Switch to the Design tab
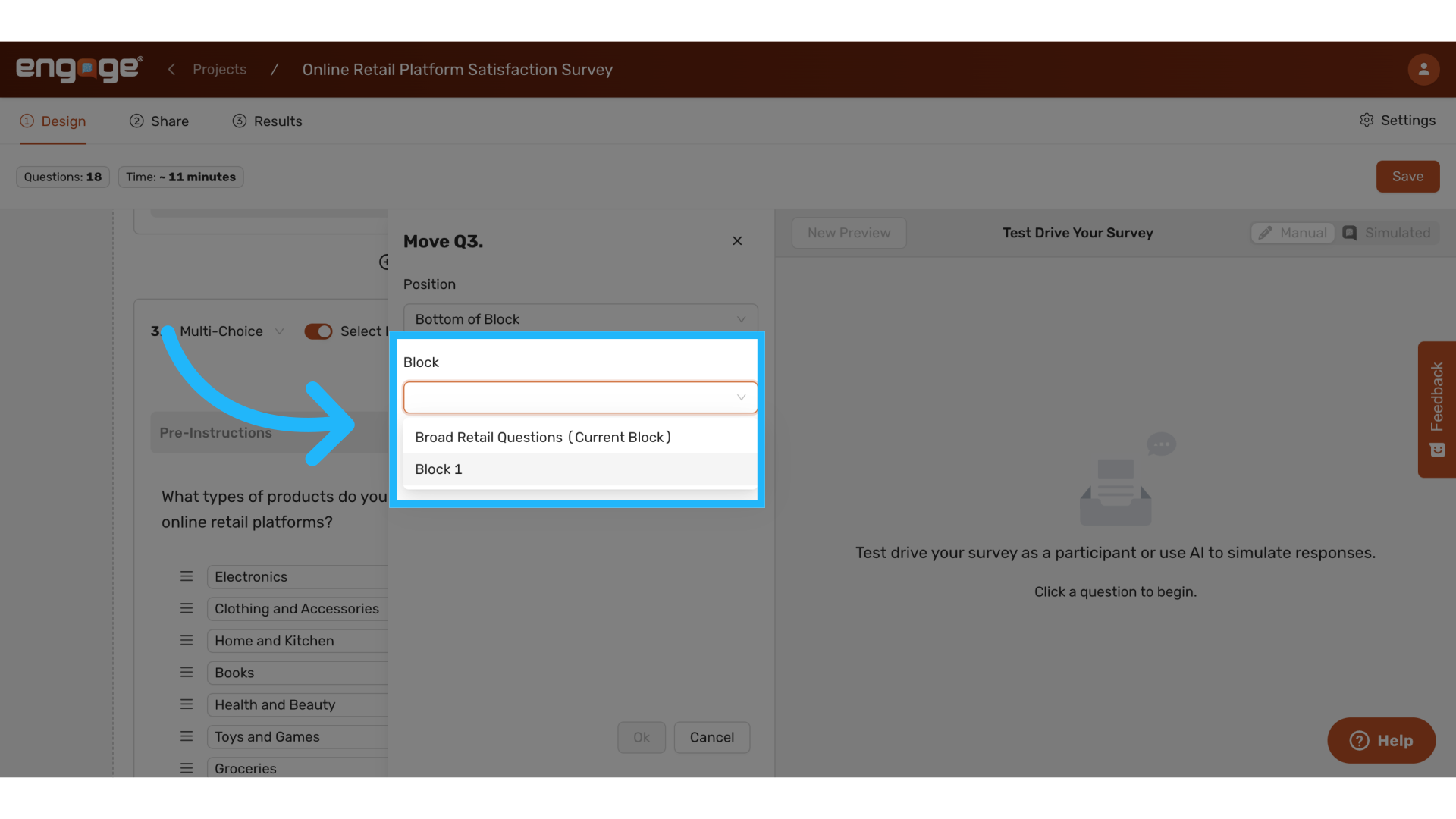 coord(53,121)
